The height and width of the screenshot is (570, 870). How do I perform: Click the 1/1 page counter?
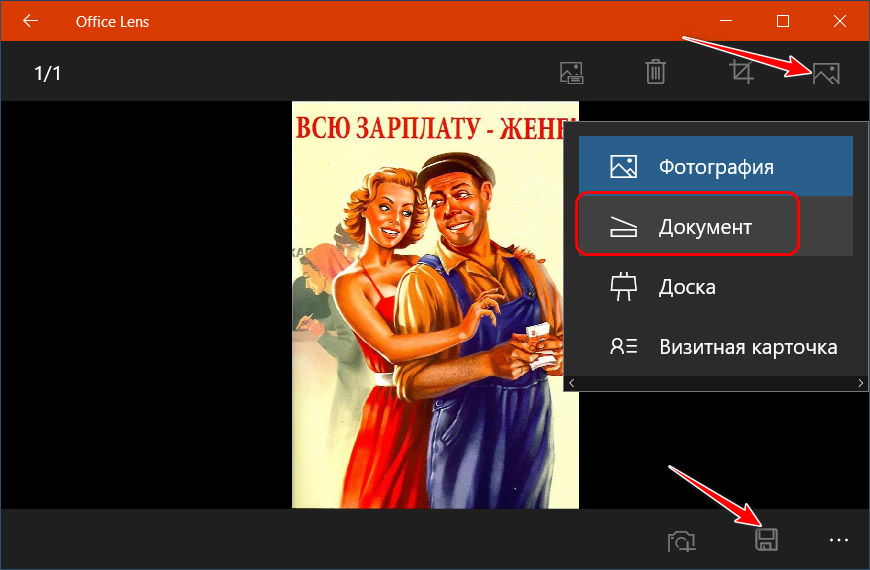(48, 73)
